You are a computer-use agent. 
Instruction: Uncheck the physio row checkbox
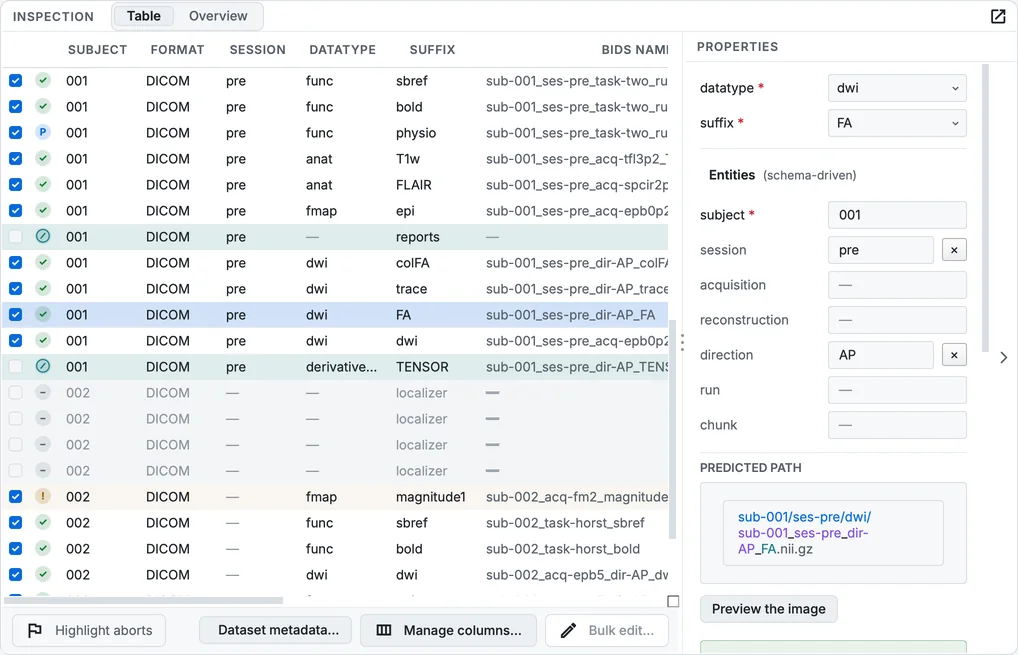(16, 132)
